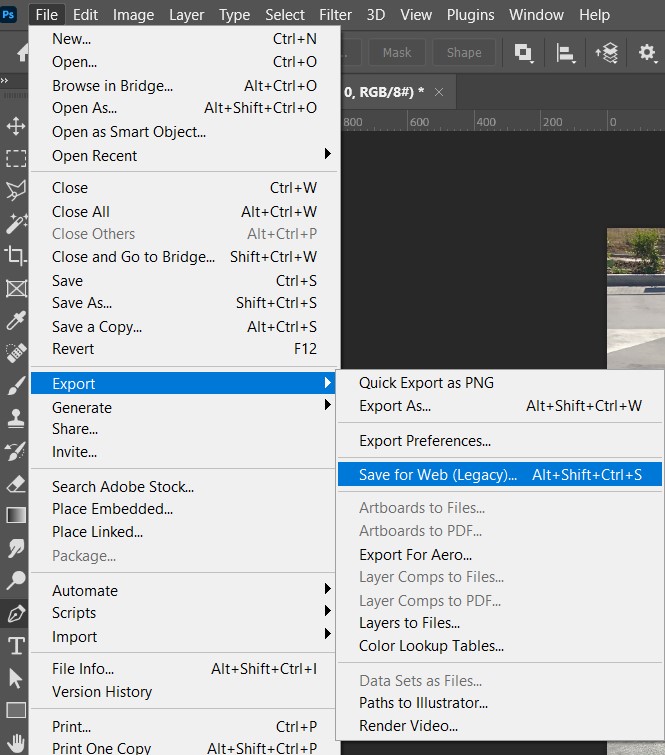Activate the Crop tool
665x755 pixels.
15,255
